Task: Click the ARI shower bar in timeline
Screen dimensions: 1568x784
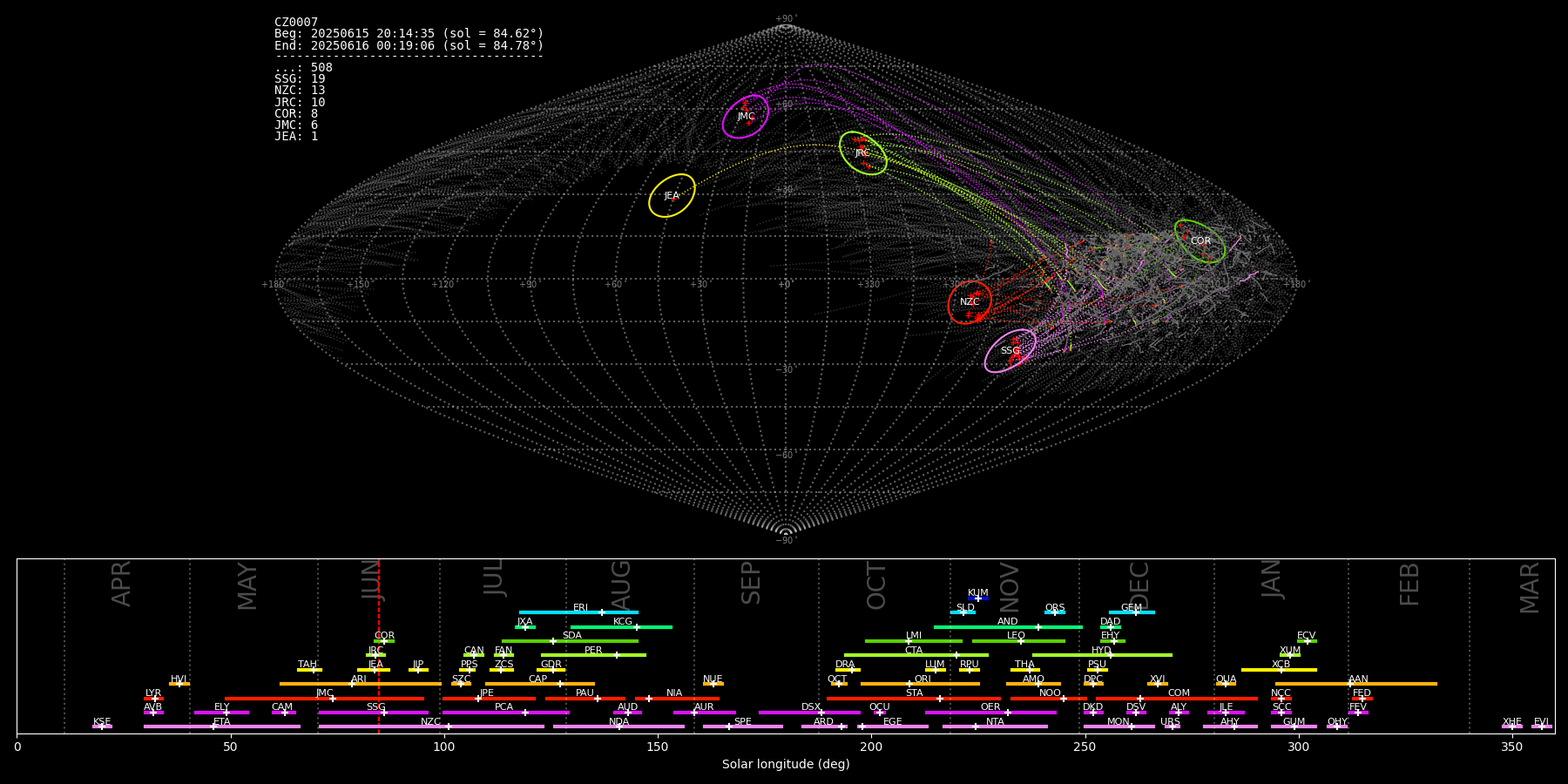Action: point(360,684)
